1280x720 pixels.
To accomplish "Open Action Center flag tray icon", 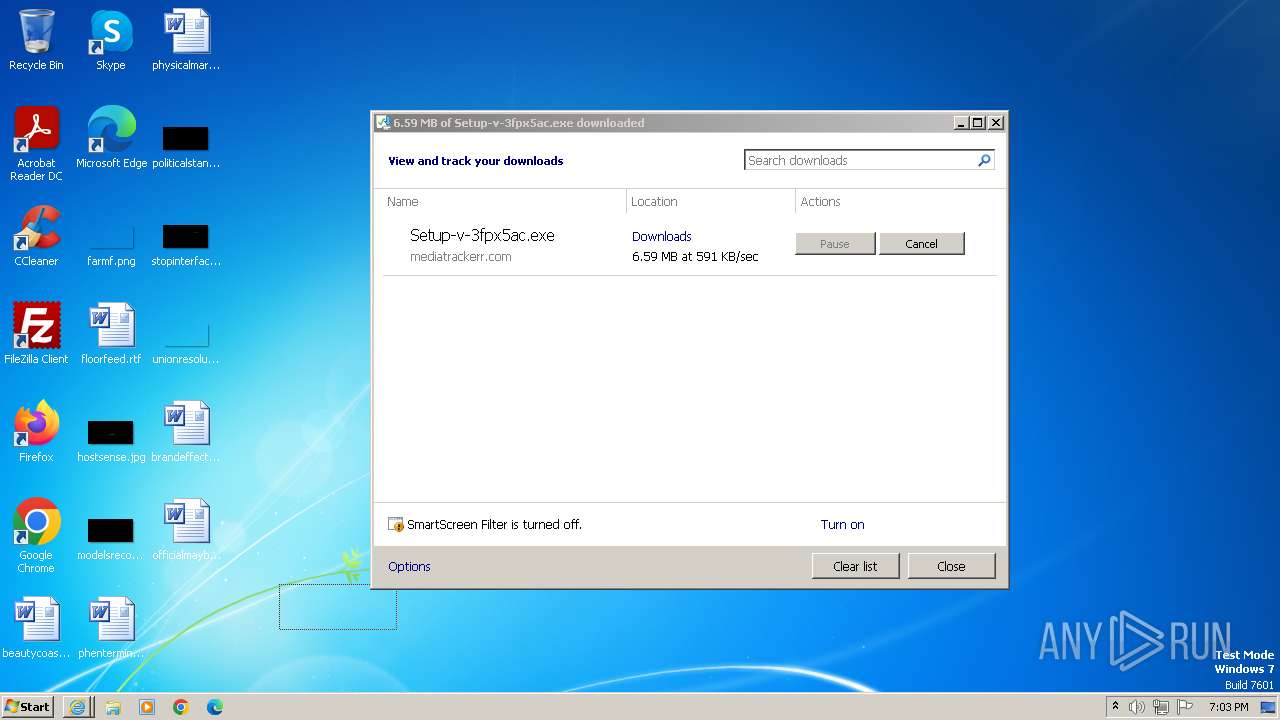I will pos(1185,707).
